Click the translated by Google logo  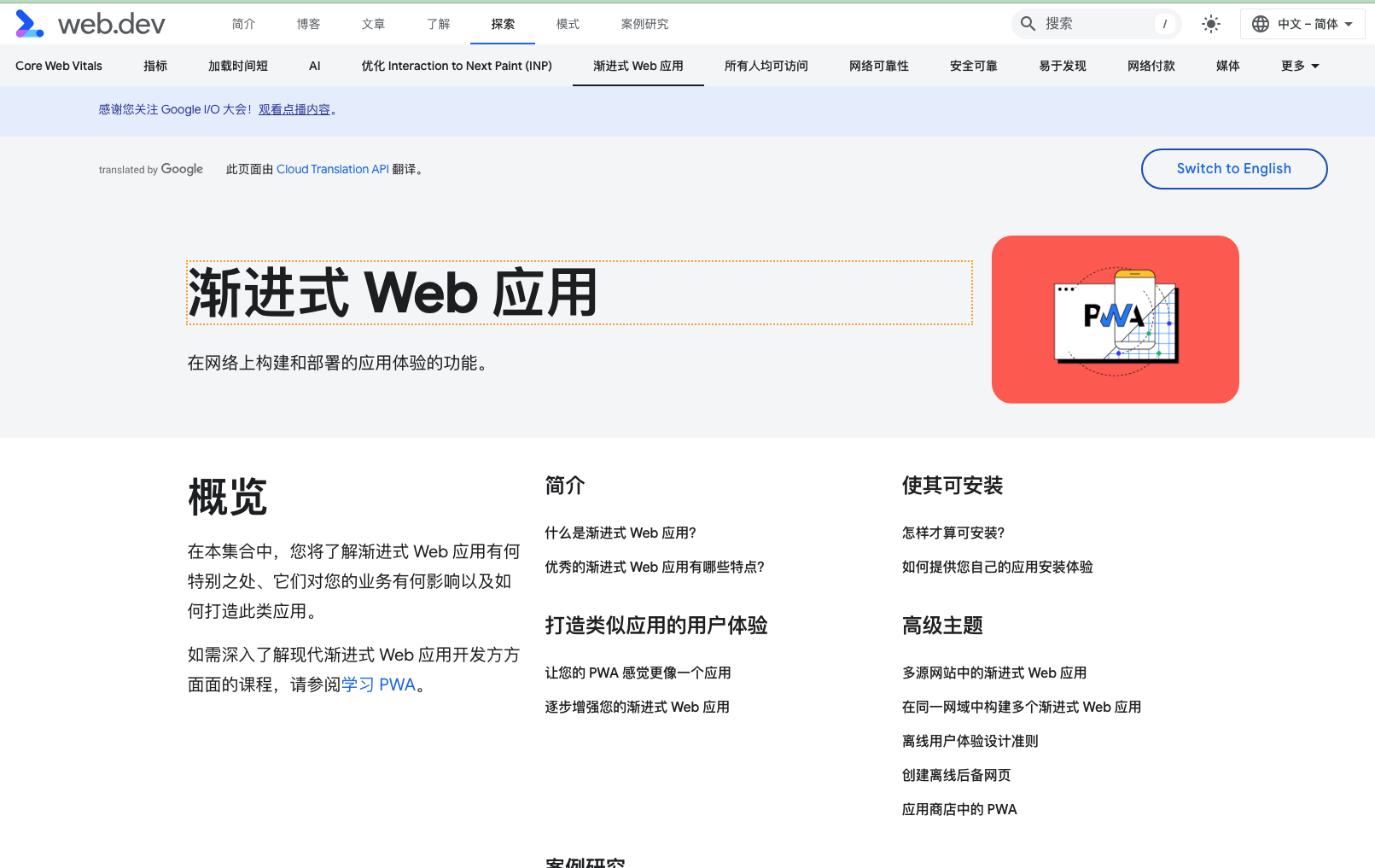click(151, 169)
